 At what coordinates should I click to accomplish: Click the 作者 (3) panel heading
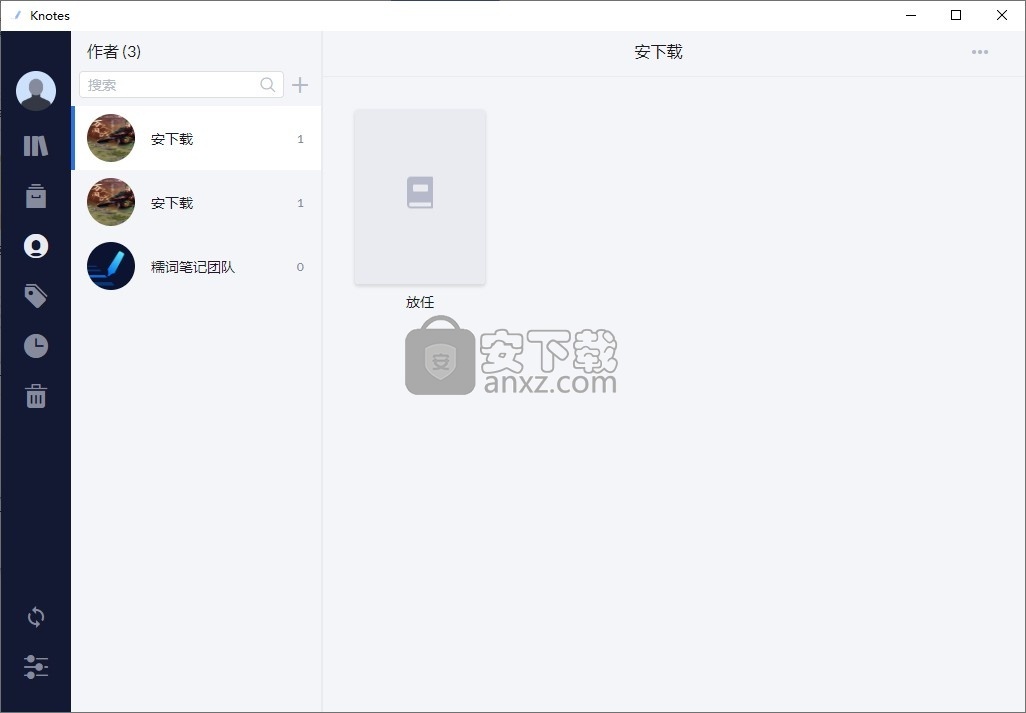point(114,52)
